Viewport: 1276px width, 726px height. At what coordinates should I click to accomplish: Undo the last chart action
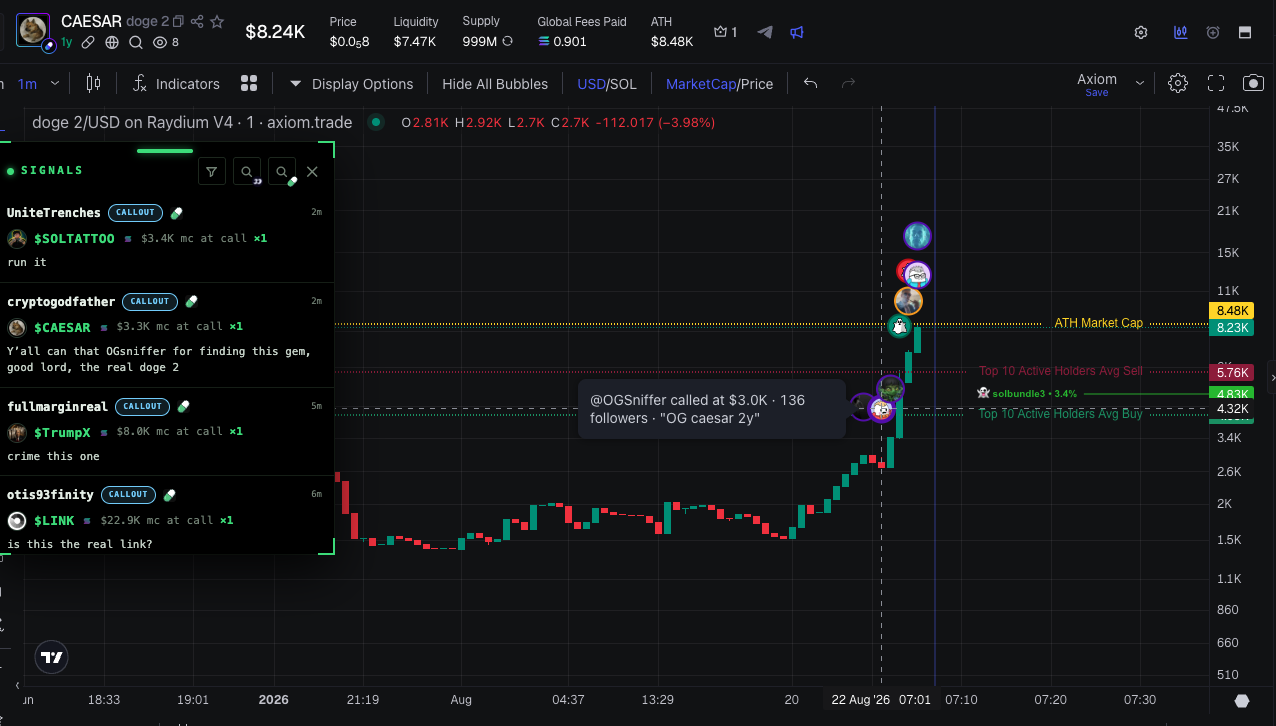[810, 84]
